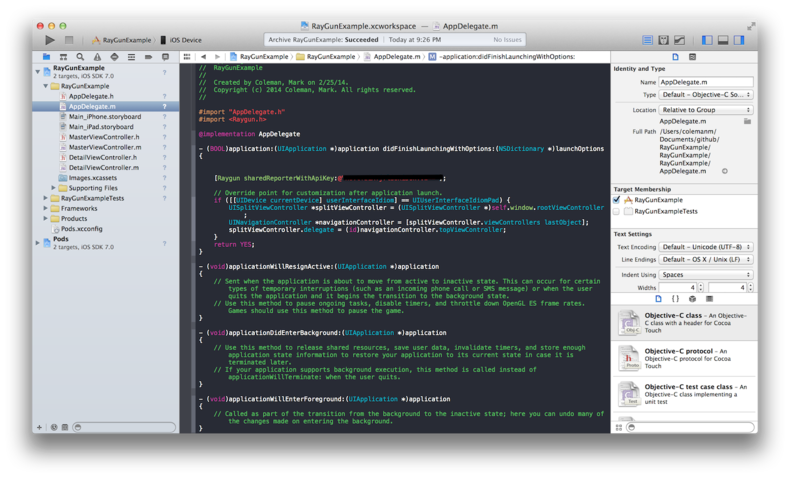
Task: Show the Code Snippet library
Action: [675, 299]
